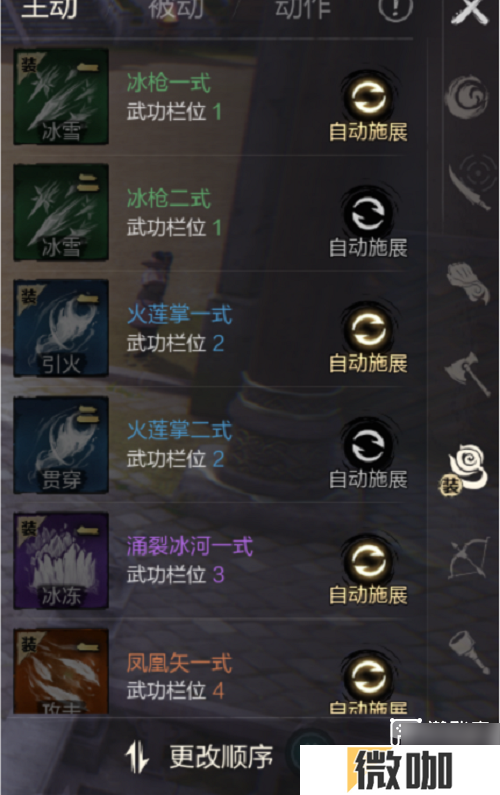The image size is (500, 795).
Task: Open the info exclamation icon
Action: (395, 9)
